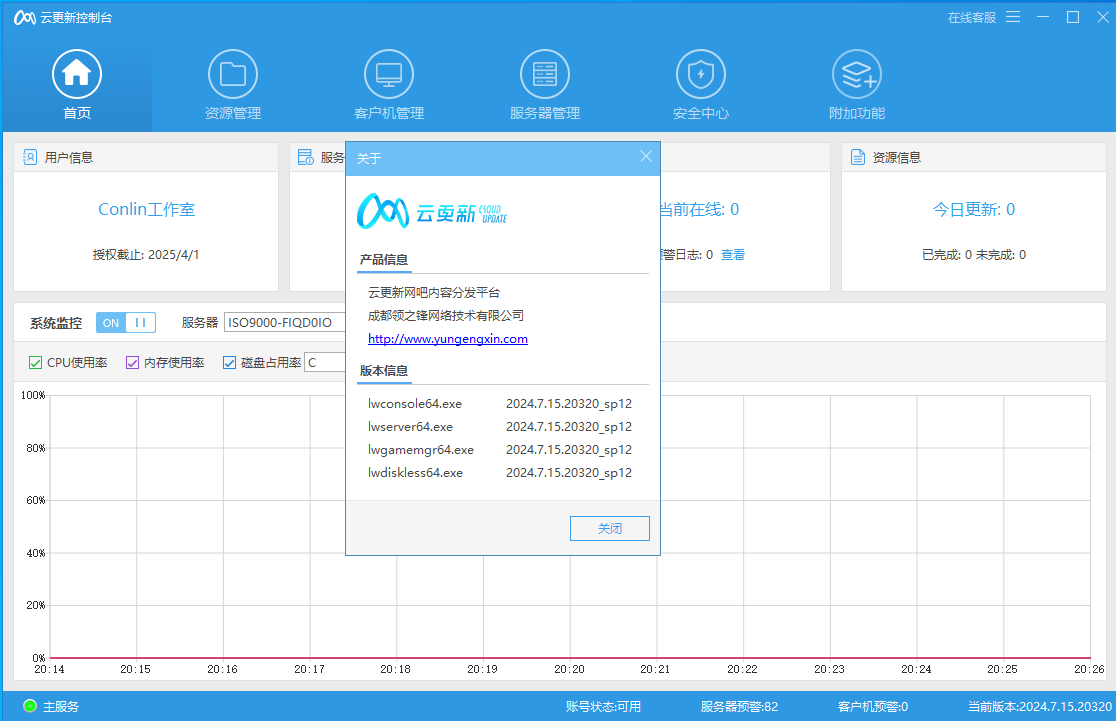
Task: Click the 云更新 logo in About dialog
Action: pos(432,211)
